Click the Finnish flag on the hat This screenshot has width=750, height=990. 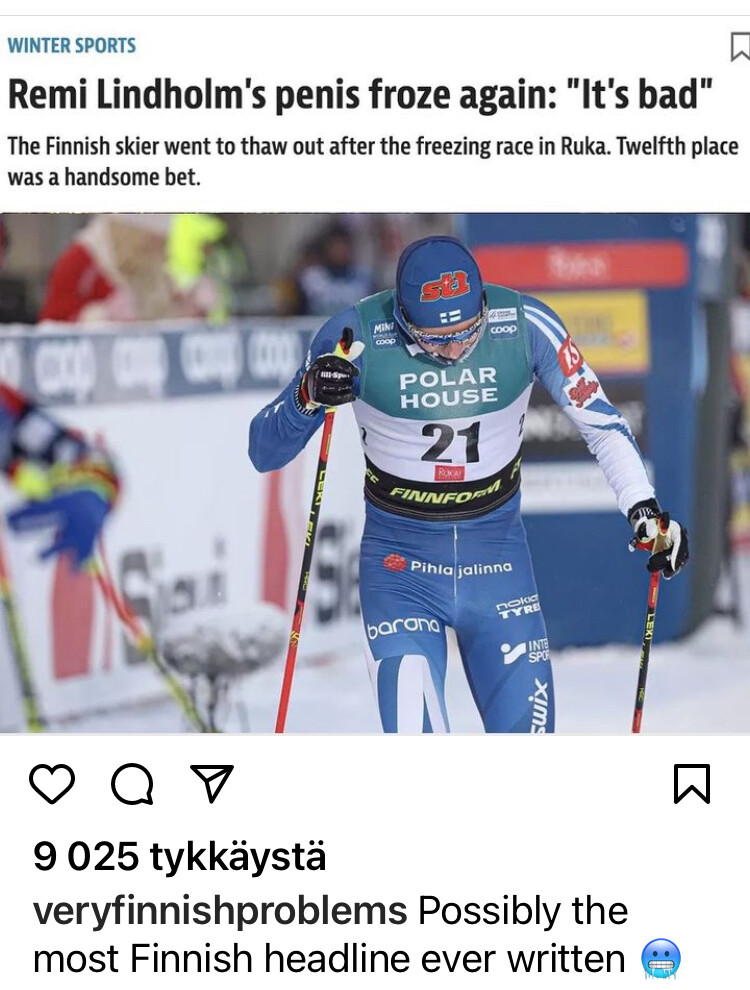click(450, 316)
